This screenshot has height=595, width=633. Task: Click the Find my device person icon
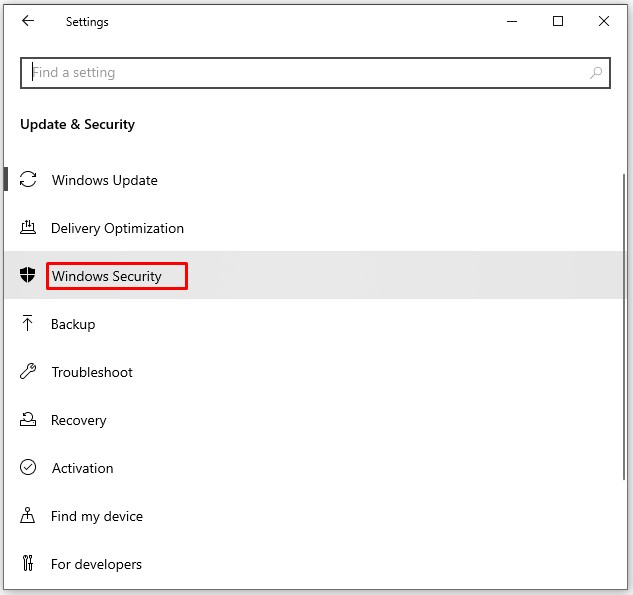pos(29,516)
